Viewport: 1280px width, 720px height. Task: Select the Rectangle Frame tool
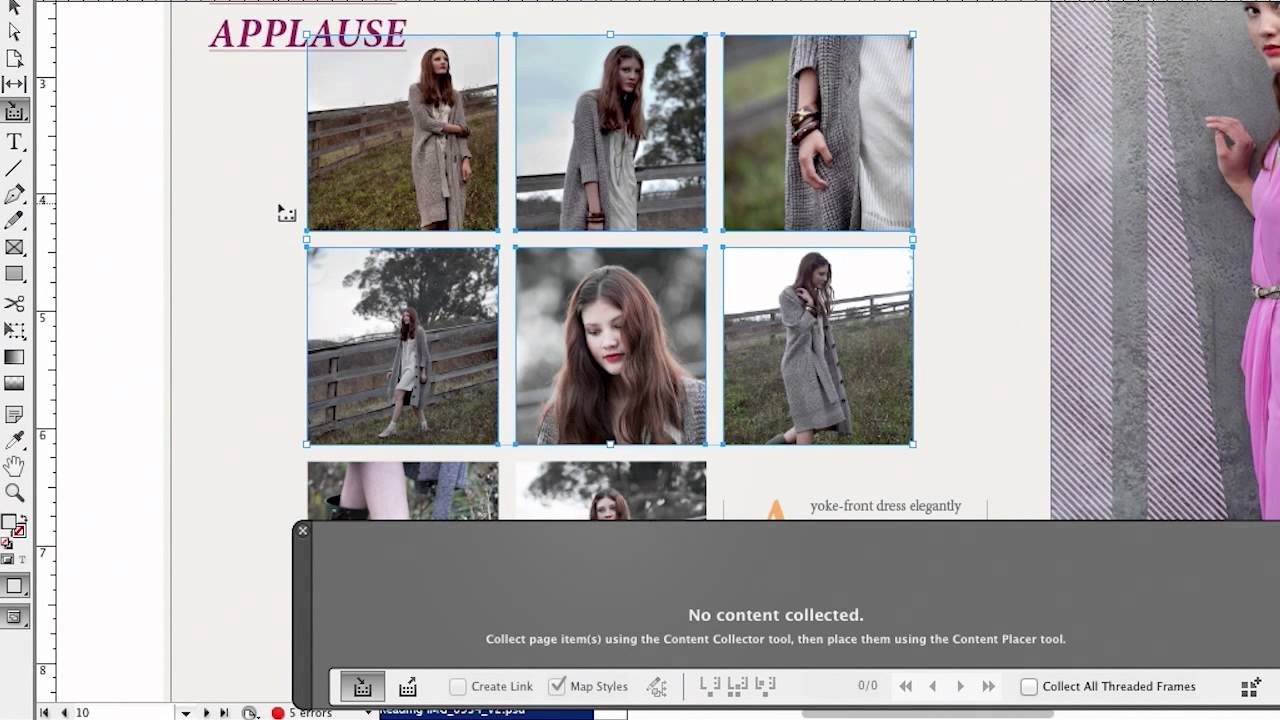point(14,247)
